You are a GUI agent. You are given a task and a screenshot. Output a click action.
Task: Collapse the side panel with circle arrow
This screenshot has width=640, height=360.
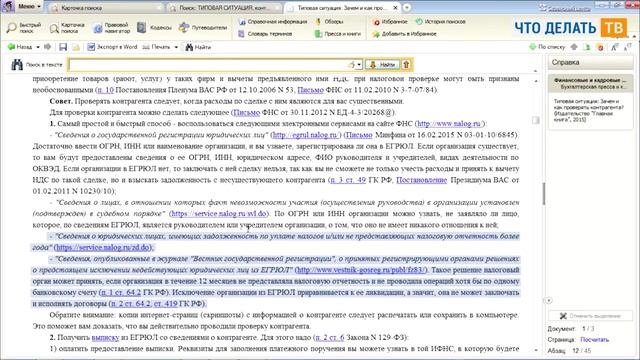click(549, 300)
